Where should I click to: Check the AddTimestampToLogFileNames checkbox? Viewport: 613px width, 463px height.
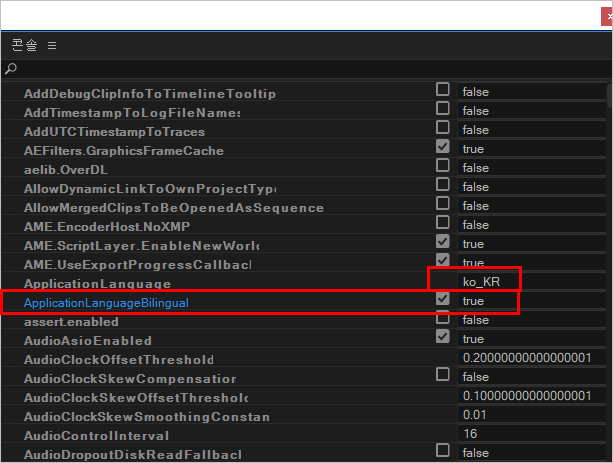pyautogui.click(x=443, y=108)
